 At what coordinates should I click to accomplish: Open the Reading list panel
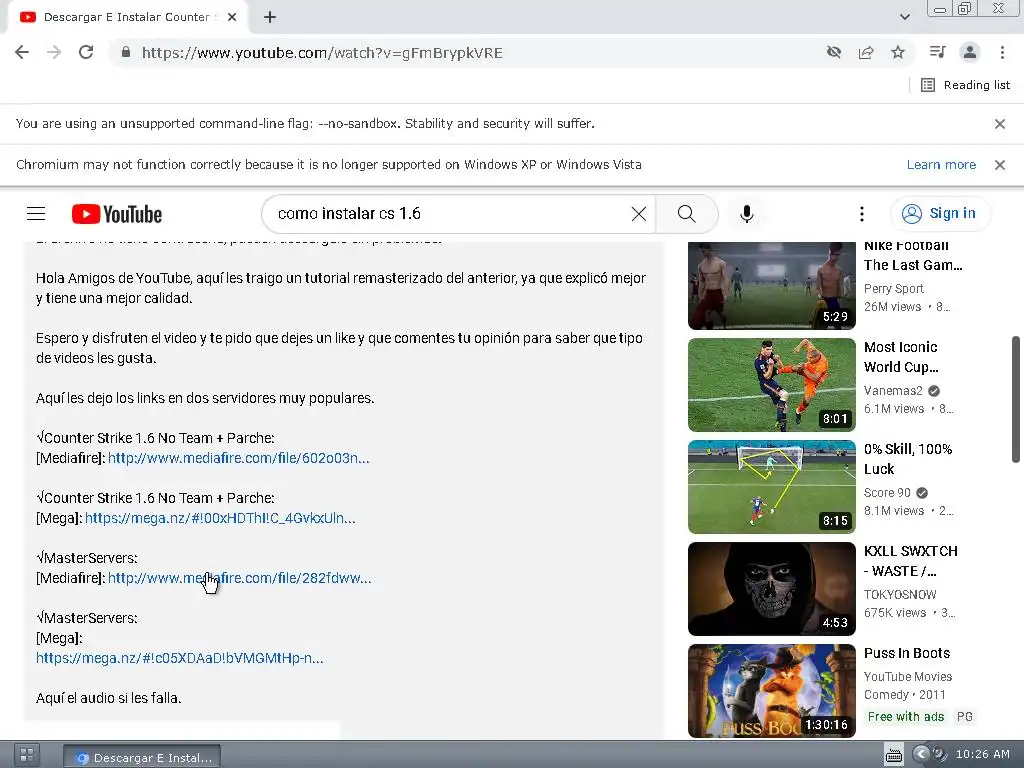[965, 85]
